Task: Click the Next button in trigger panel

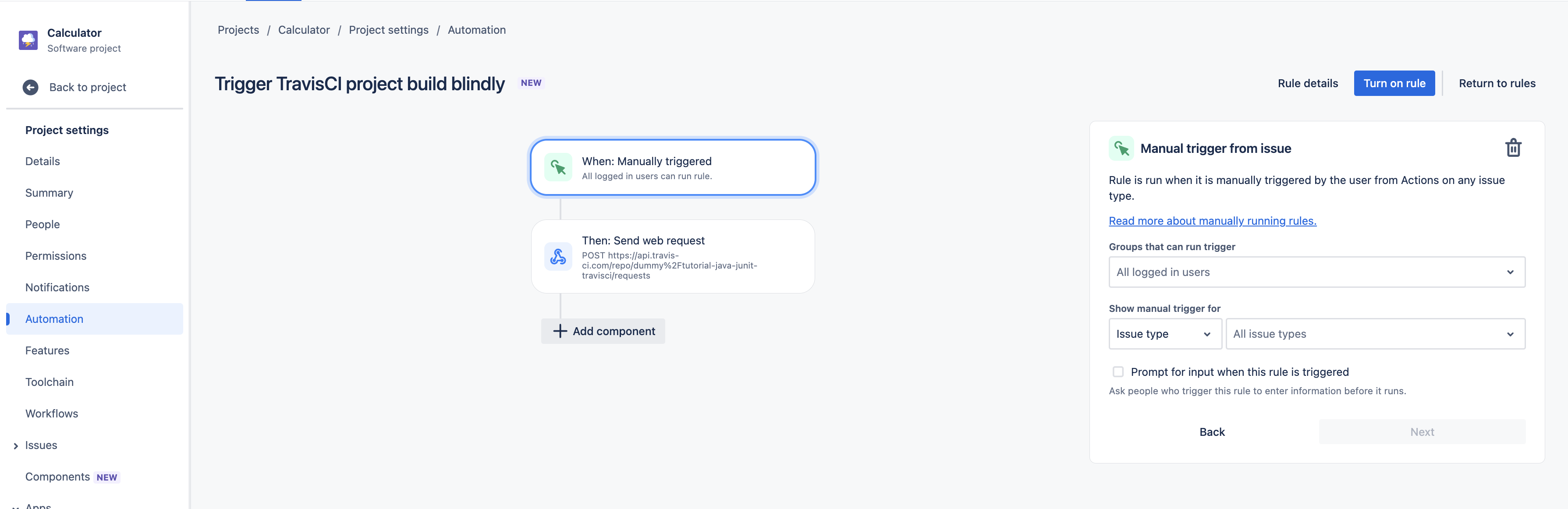Action: click(1422, 432)
